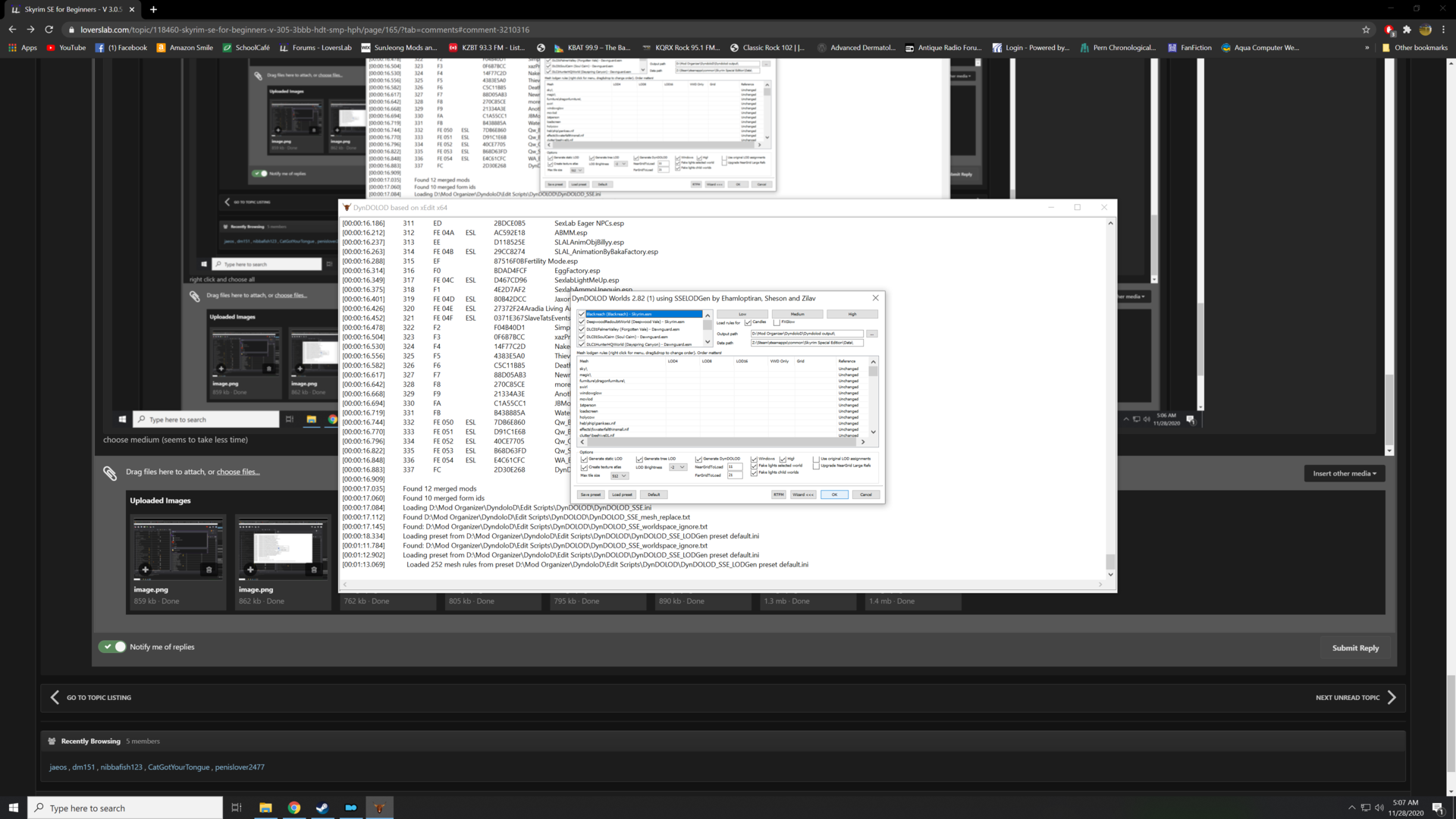The image size is (1456, 819).
Task: Open user nibbafish123 profile link
Action: 121,767
